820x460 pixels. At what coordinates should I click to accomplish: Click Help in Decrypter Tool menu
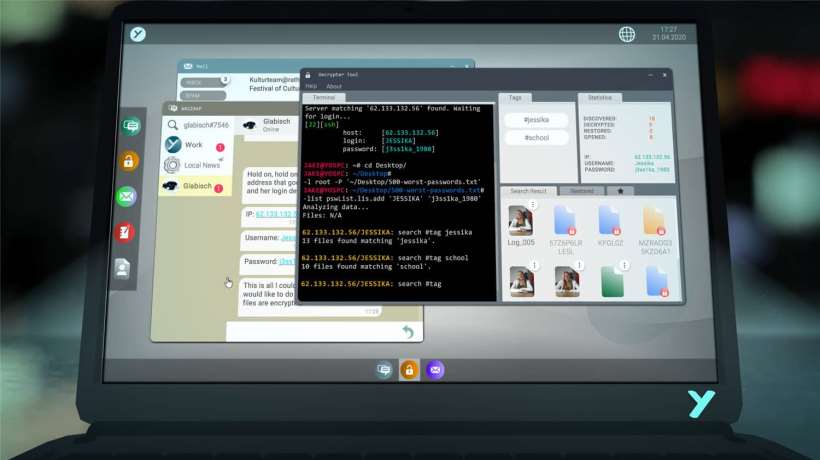pos(311,86)
